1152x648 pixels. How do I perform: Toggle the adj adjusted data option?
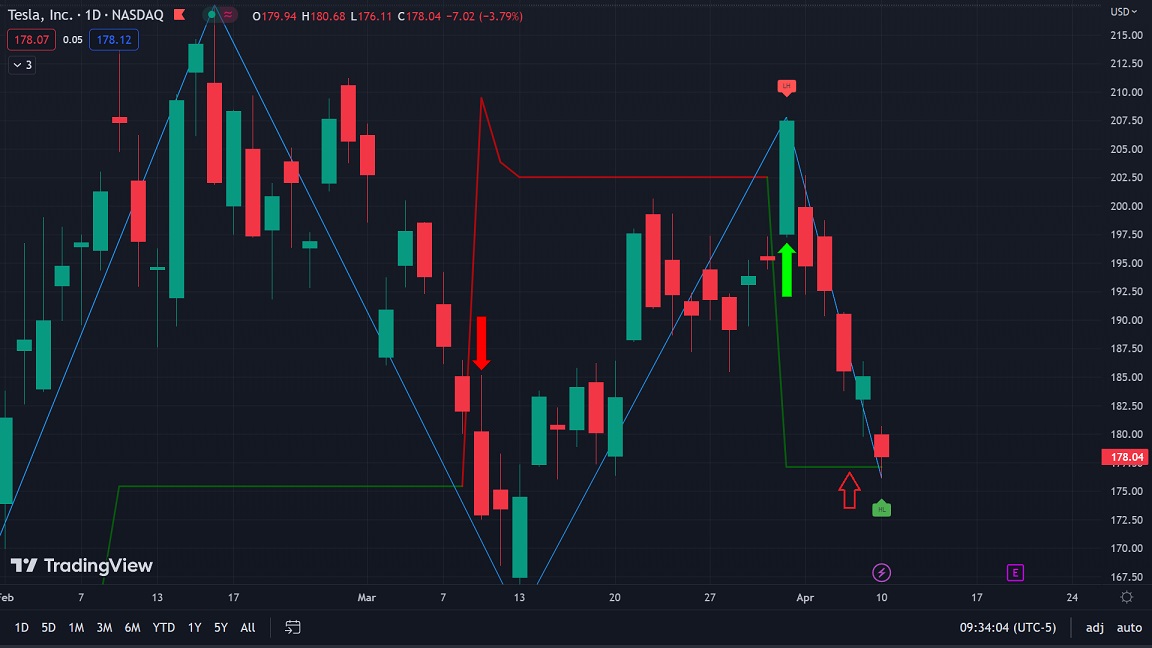point(1094,627)
